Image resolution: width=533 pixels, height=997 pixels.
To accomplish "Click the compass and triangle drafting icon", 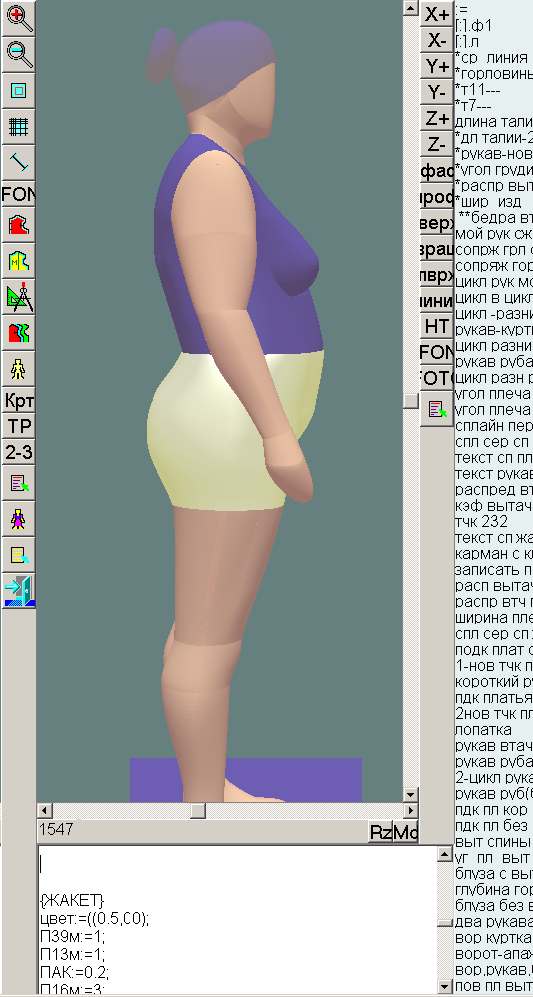I will point(18,296).
